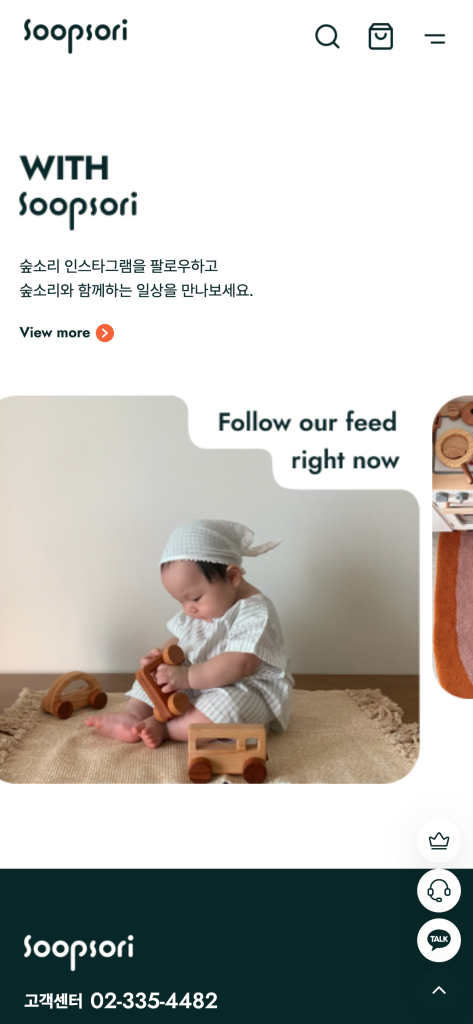Click the Soopsori header logo
Screen dimensions: 473x1024
[75, 35]
